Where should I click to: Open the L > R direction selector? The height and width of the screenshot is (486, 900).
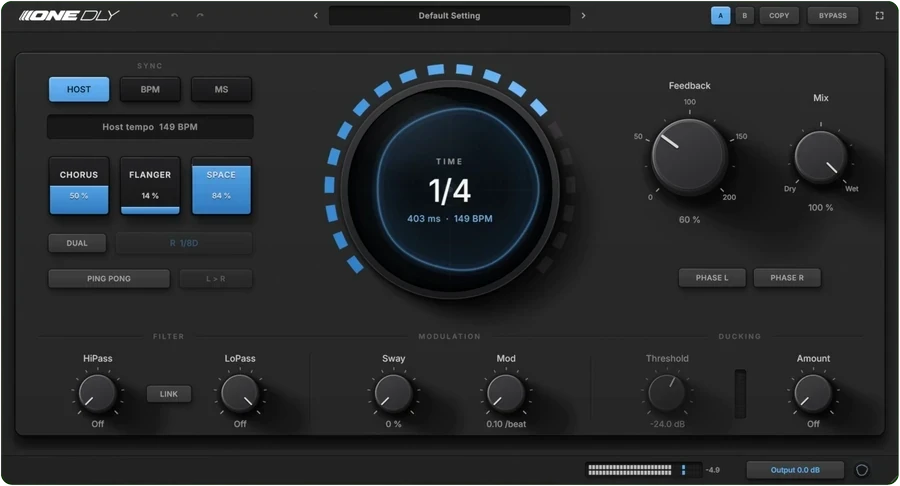coord(216,279)
